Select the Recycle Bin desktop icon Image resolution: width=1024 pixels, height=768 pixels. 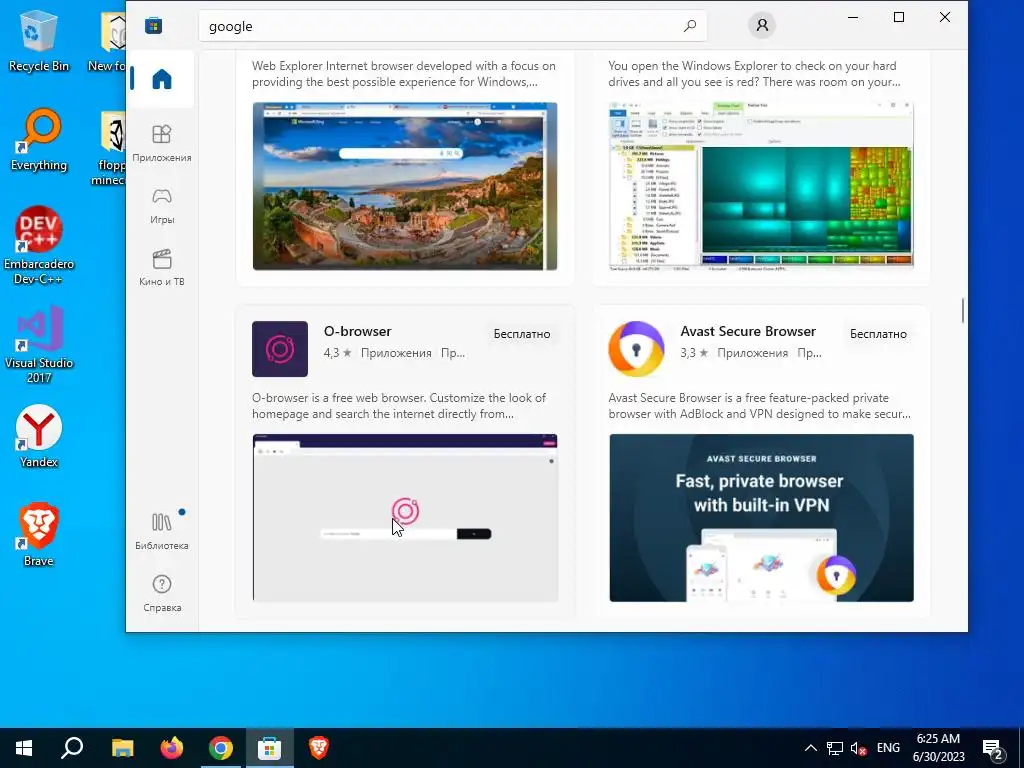39,41
